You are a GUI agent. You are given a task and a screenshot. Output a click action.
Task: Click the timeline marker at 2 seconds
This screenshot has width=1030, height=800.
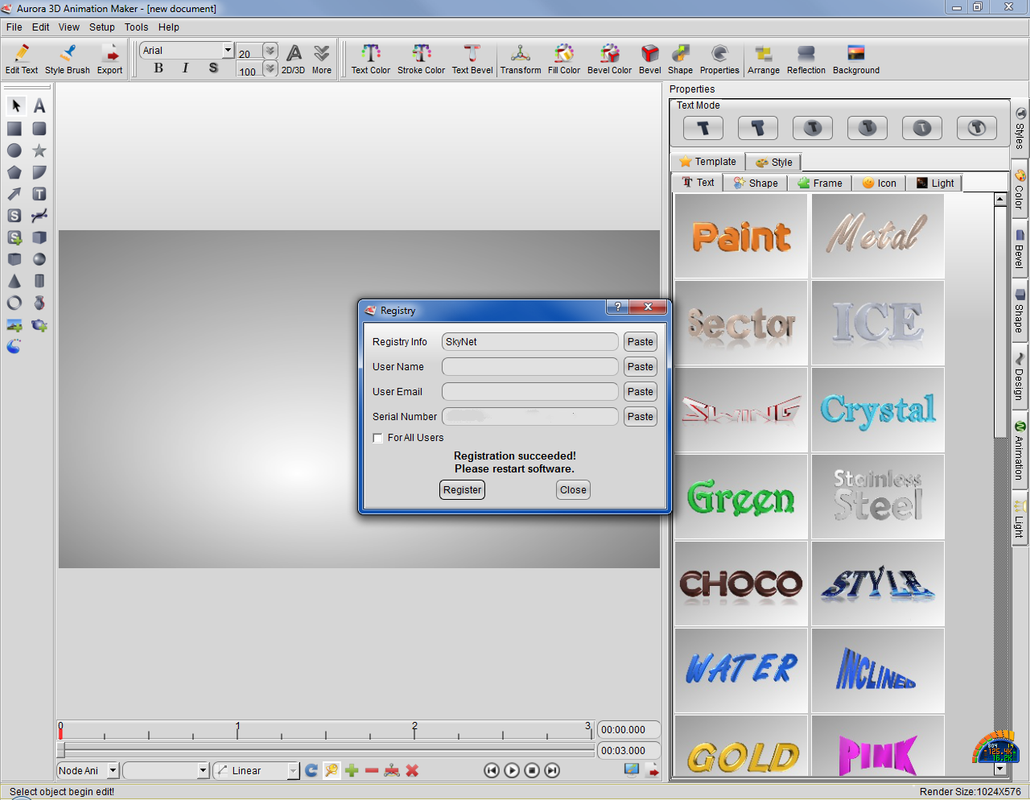[414, 730]
